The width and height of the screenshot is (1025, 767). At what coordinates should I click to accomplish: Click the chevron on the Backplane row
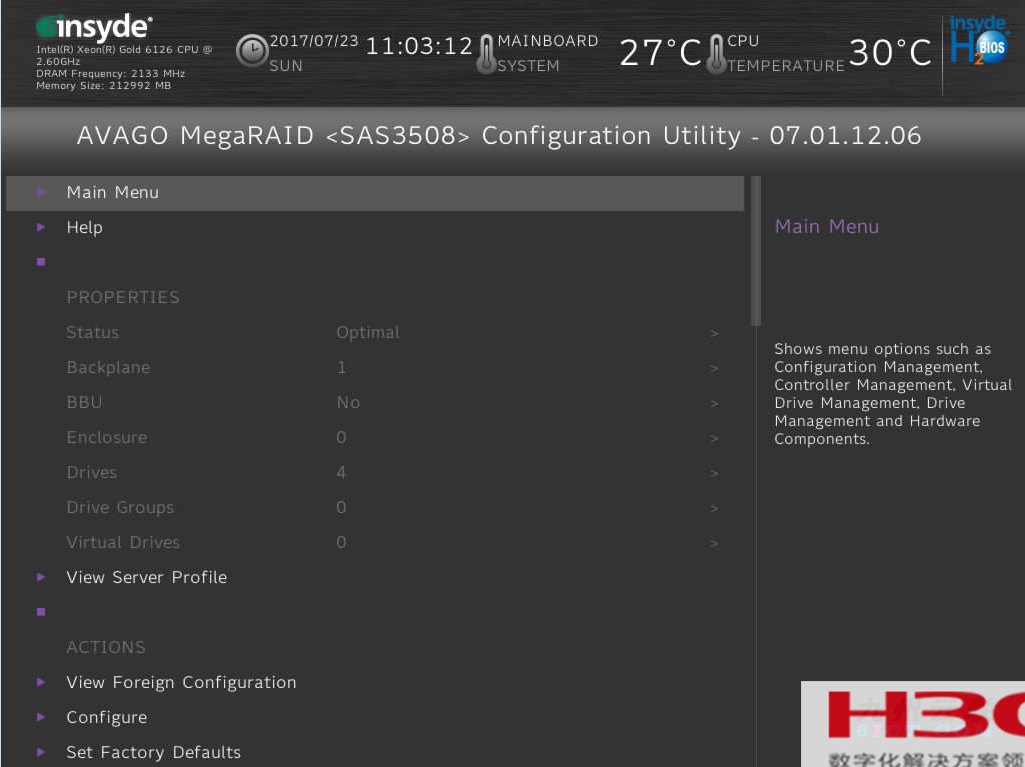[714, 369]
